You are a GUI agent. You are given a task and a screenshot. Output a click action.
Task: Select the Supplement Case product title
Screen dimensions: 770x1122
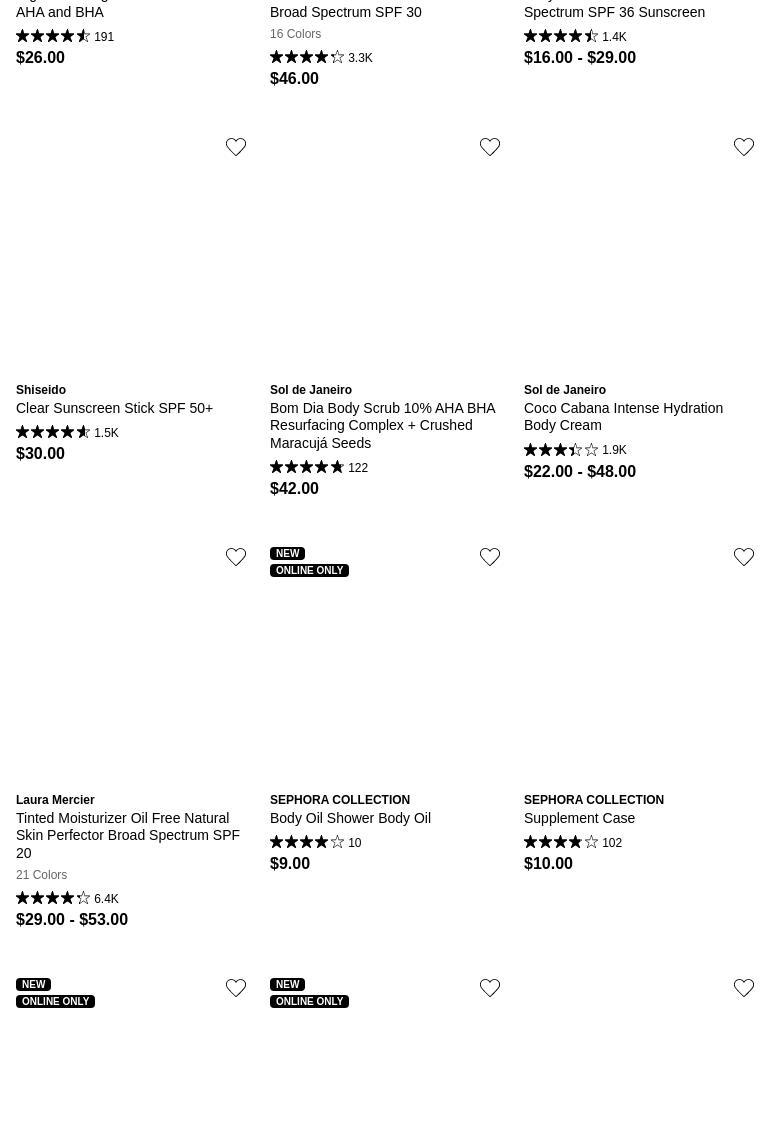pos(579,818)
